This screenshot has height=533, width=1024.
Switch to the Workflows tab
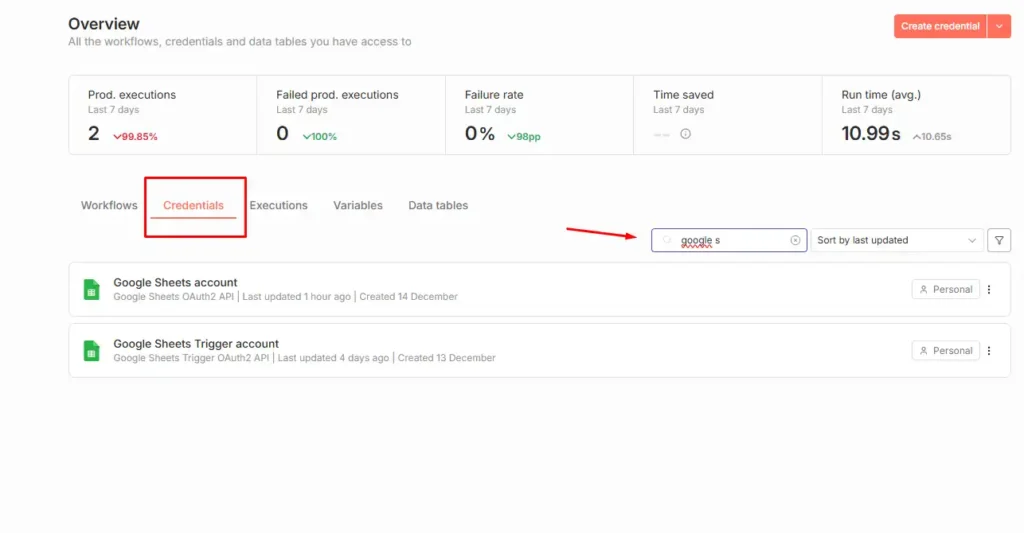click(109, 205)
